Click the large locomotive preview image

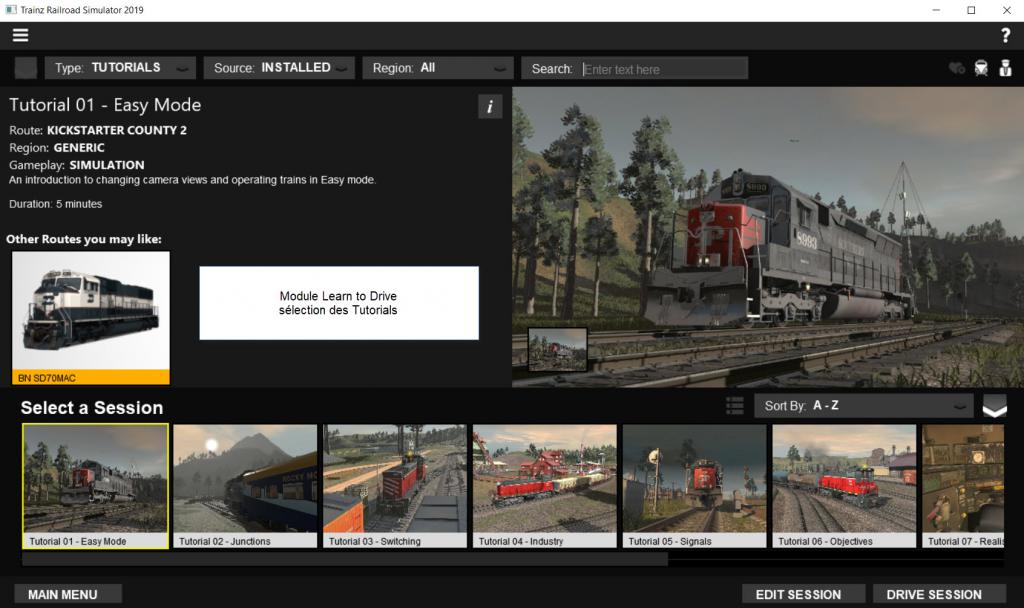768,237
